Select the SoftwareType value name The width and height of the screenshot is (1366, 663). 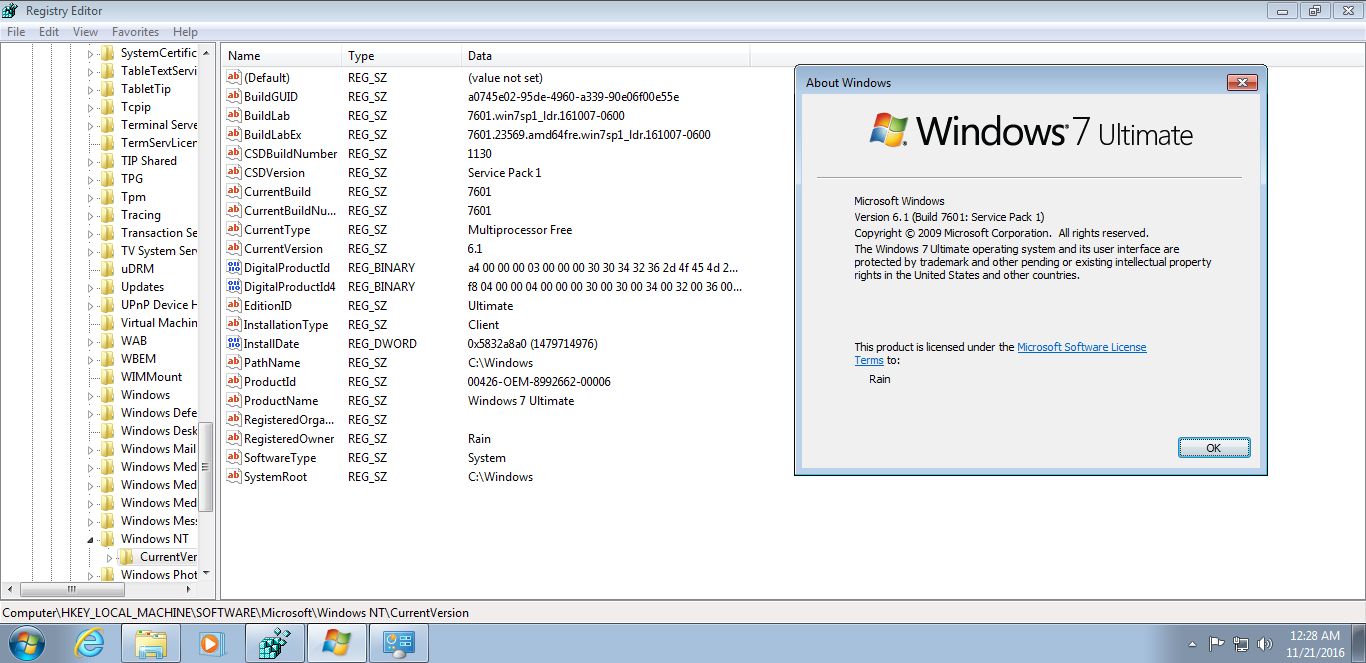coord(280,458)
